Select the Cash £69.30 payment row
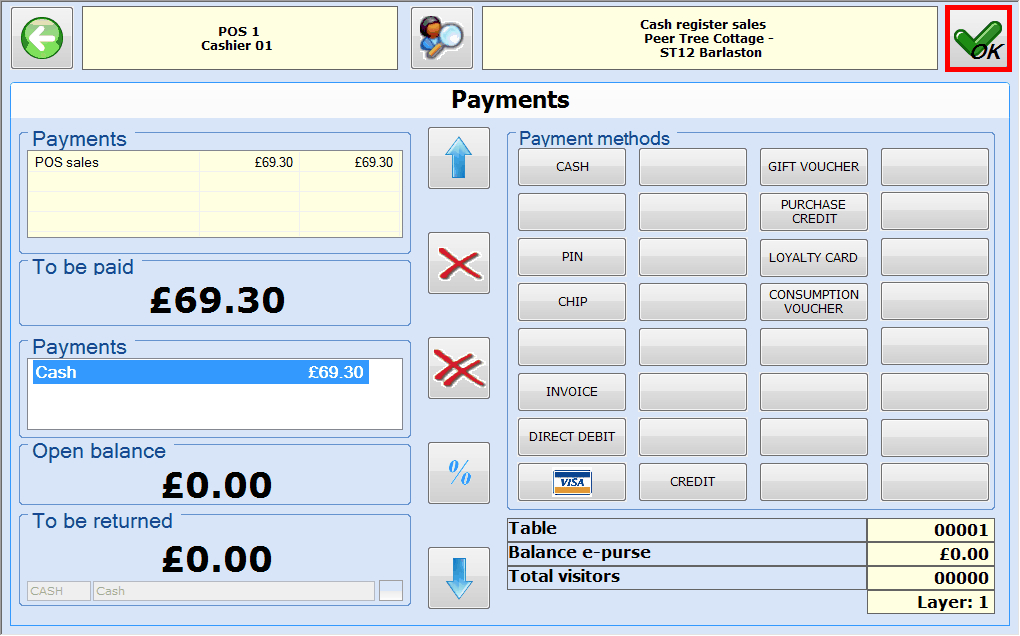This screenshot has height=636, width=1020. 200,373
